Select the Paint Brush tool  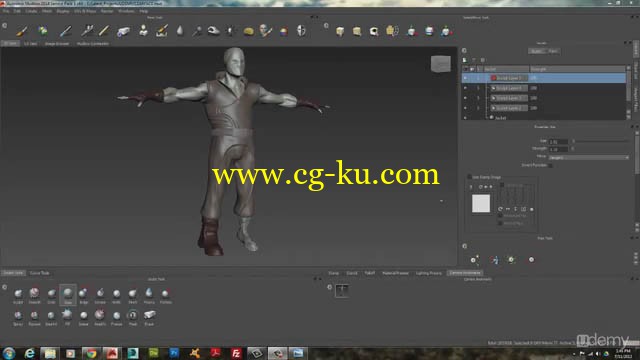21,31
